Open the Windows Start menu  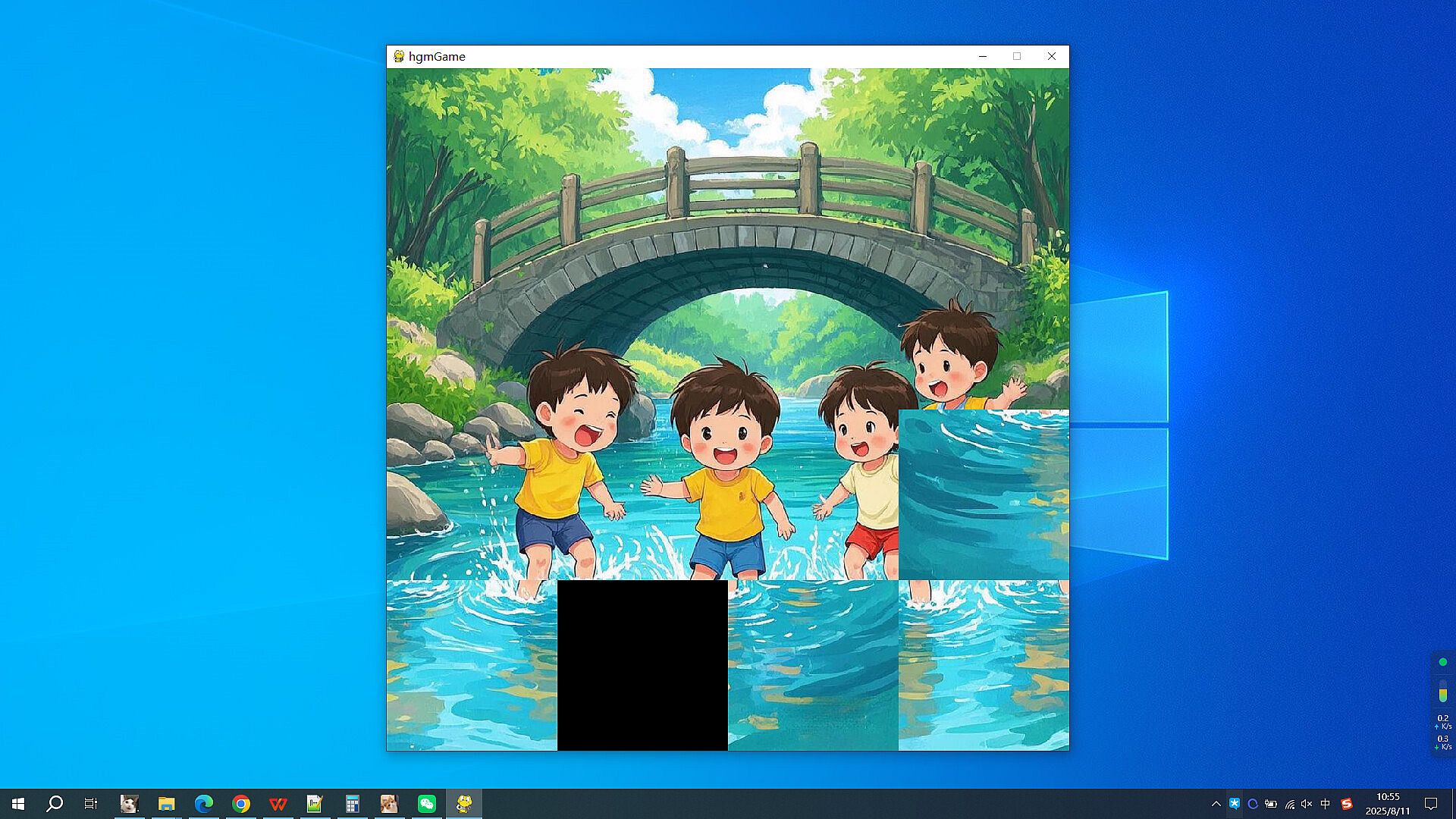point(18,804)
